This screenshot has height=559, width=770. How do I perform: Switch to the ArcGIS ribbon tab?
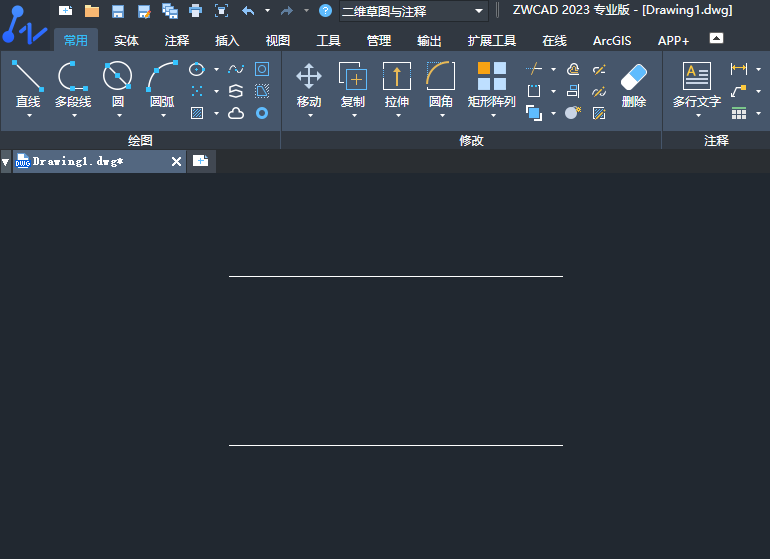click(x=612, y=40)
